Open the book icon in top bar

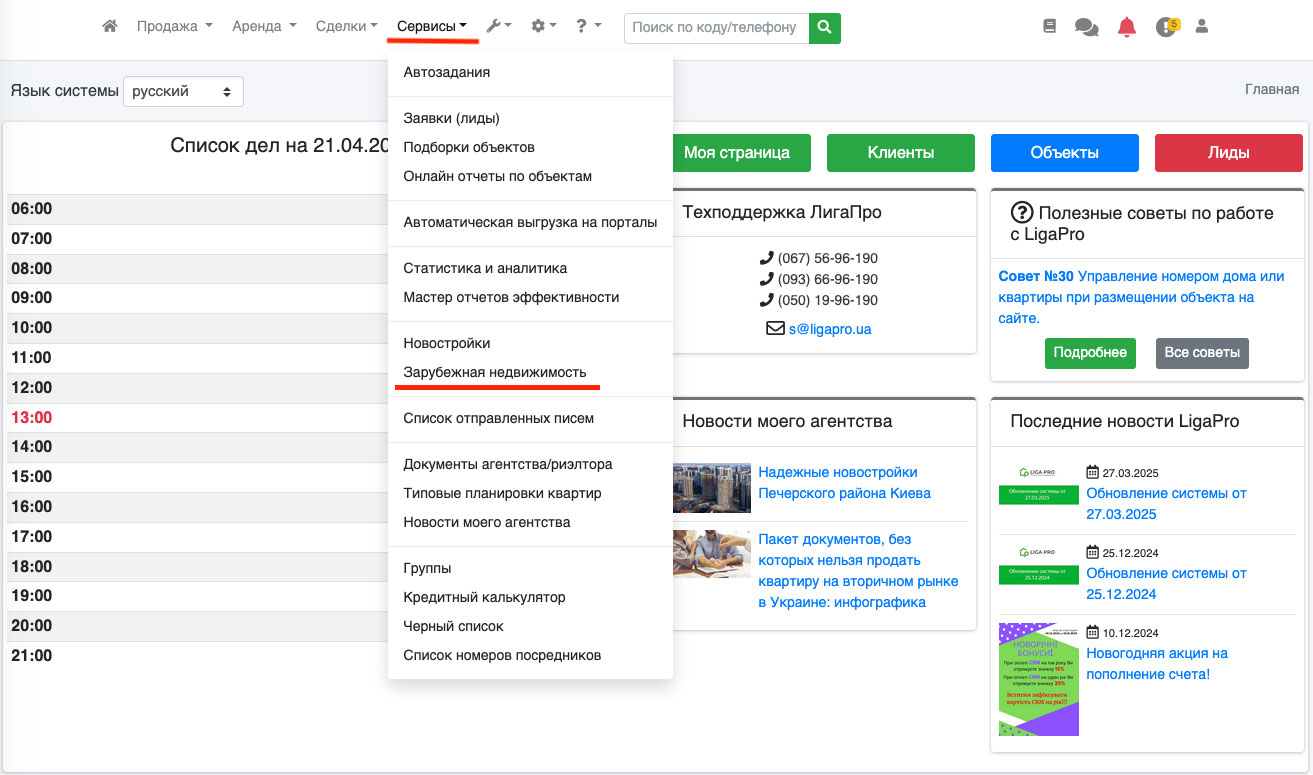click(1049, 27)
